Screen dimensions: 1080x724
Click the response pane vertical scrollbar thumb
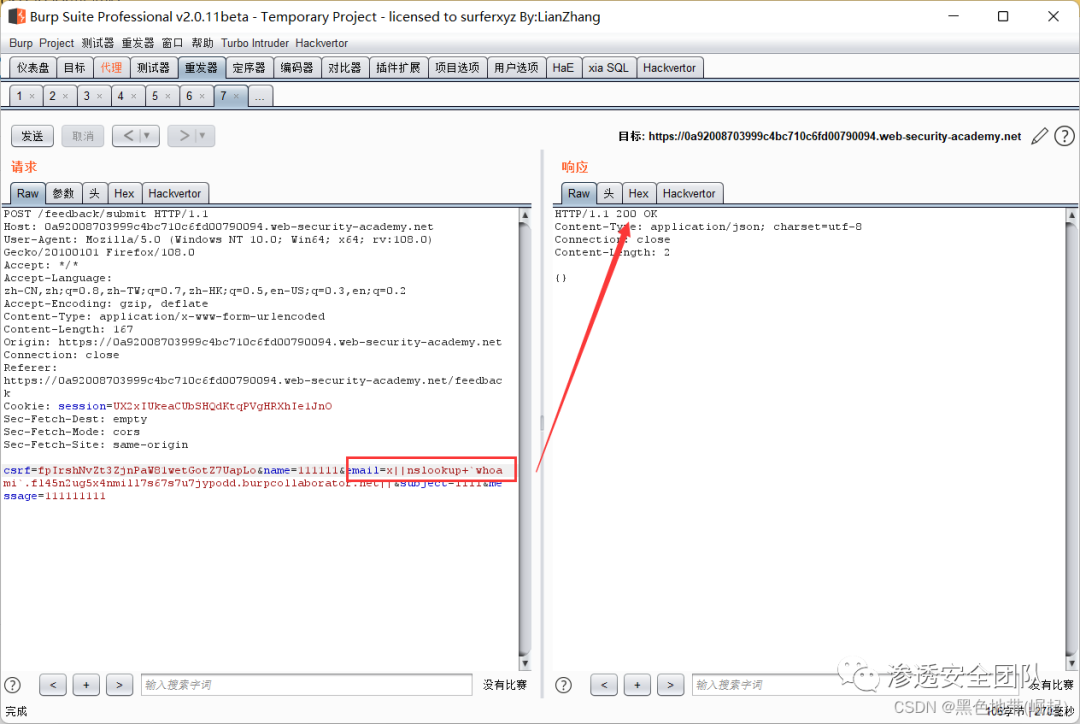pos(1072,438)
